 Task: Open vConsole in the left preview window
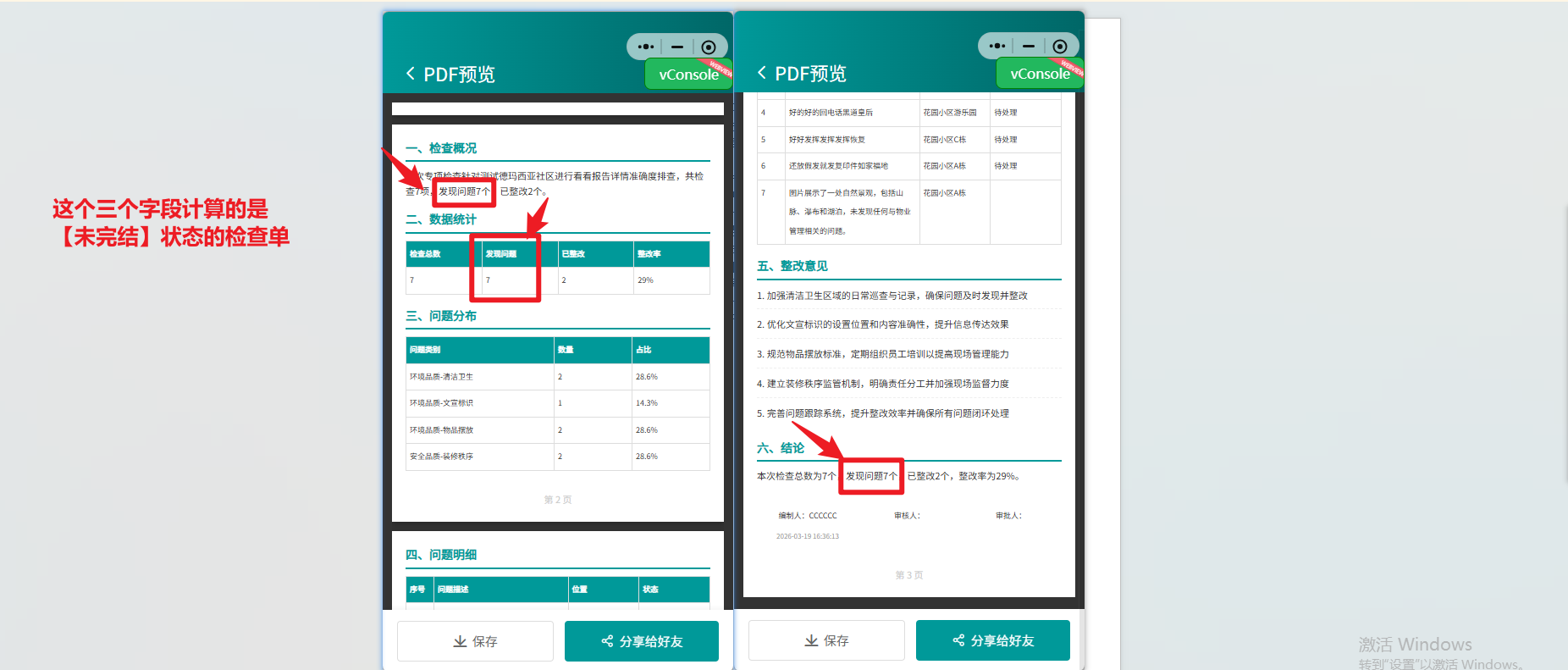(x=687, y=75)
